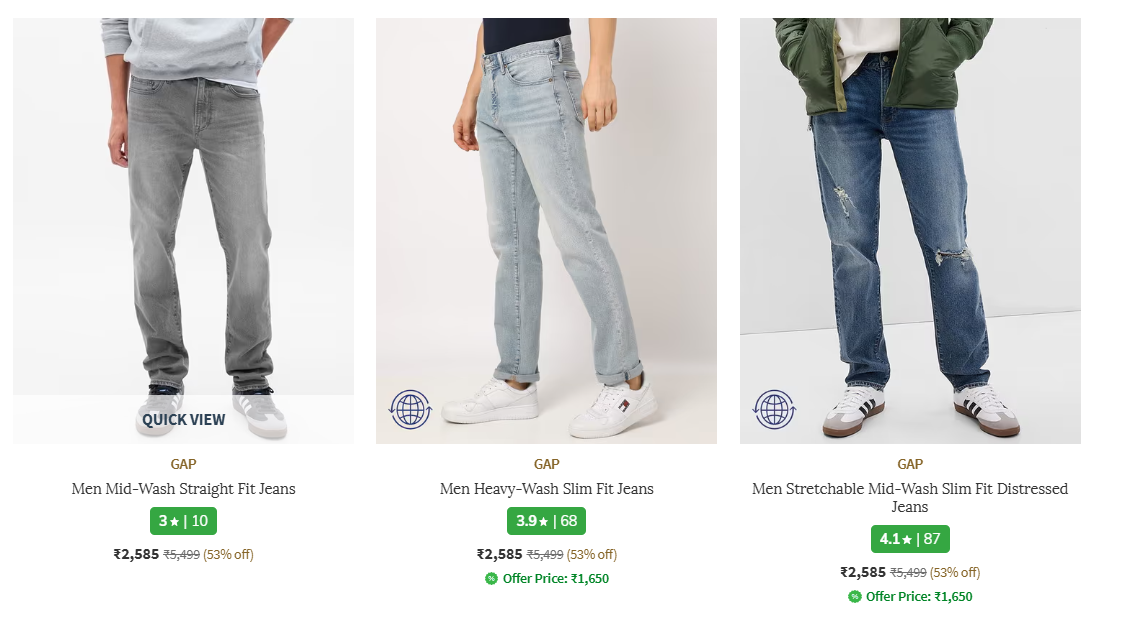Click GAP brand above Mid-Wash Straight Fit Jeans
This screenshot has height=643, width=1124.
(184, 464)
